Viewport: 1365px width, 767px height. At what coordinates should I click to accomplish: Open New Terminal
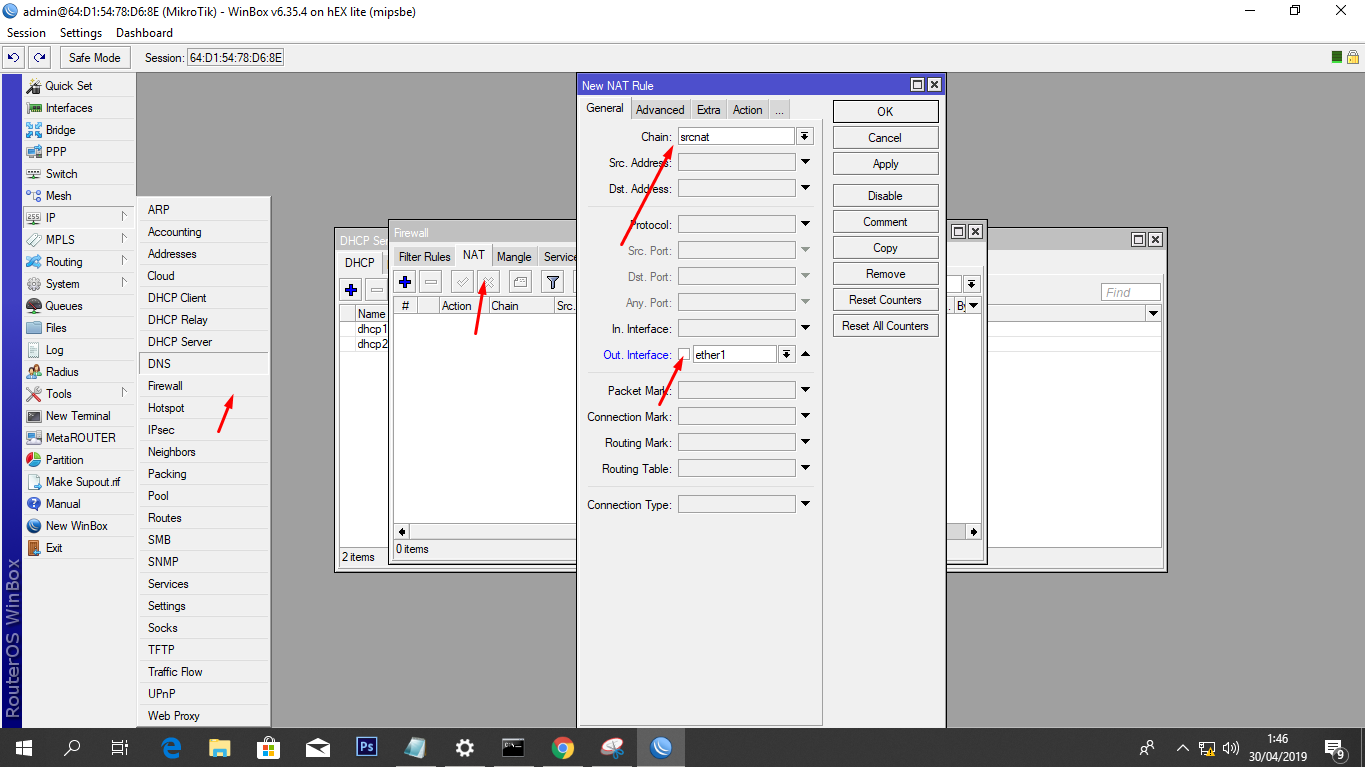79,416
